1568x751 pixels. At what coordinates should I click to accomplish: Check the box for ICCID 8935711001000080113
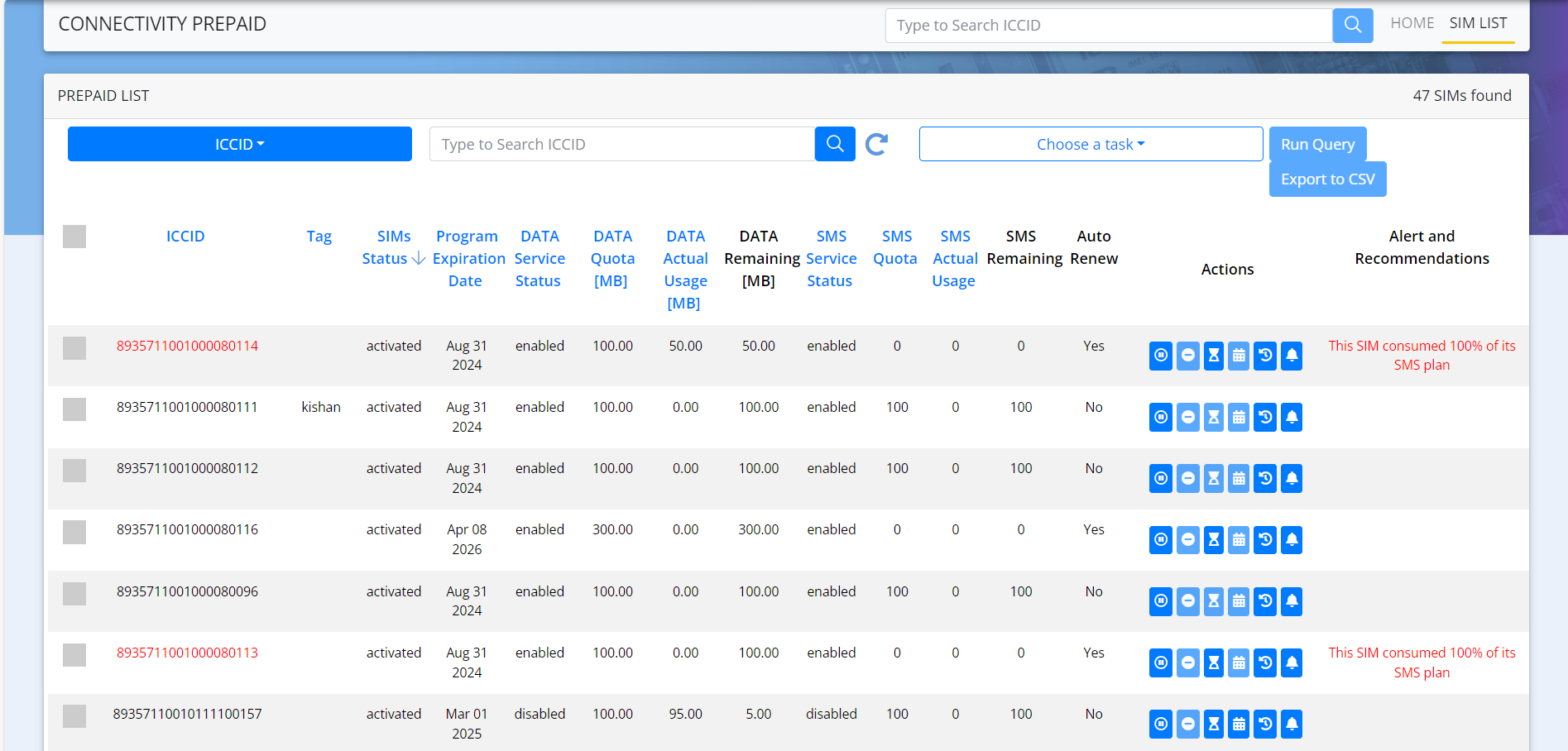tap(74, 655)
